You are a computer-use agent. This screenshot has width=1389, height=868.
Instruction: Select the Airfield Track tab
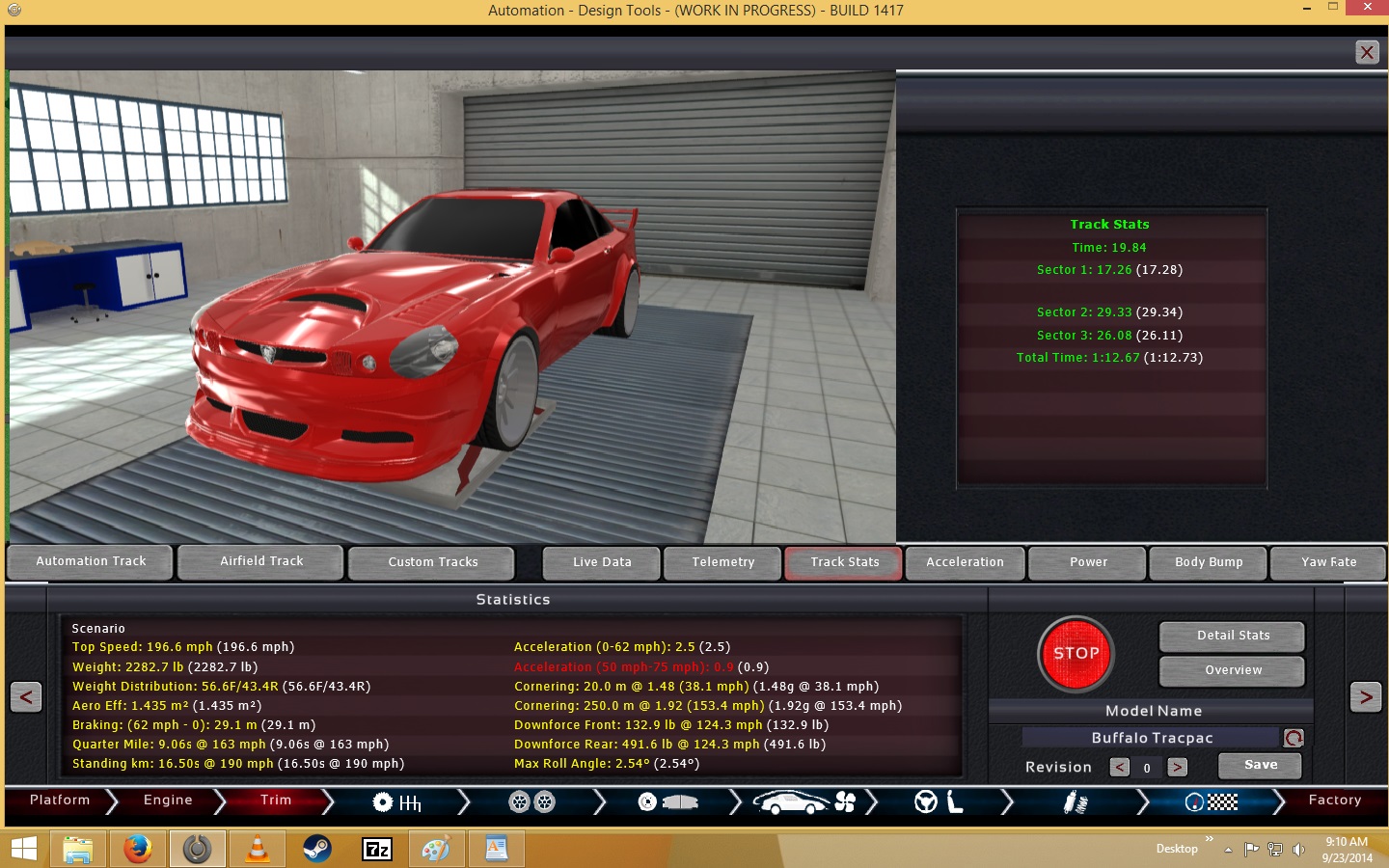(x=261, y=561)
